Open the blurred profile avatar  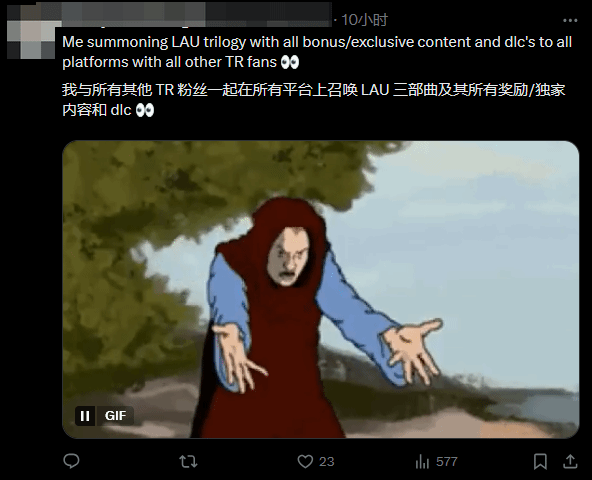pyautogui.click(x=31, y=40)
